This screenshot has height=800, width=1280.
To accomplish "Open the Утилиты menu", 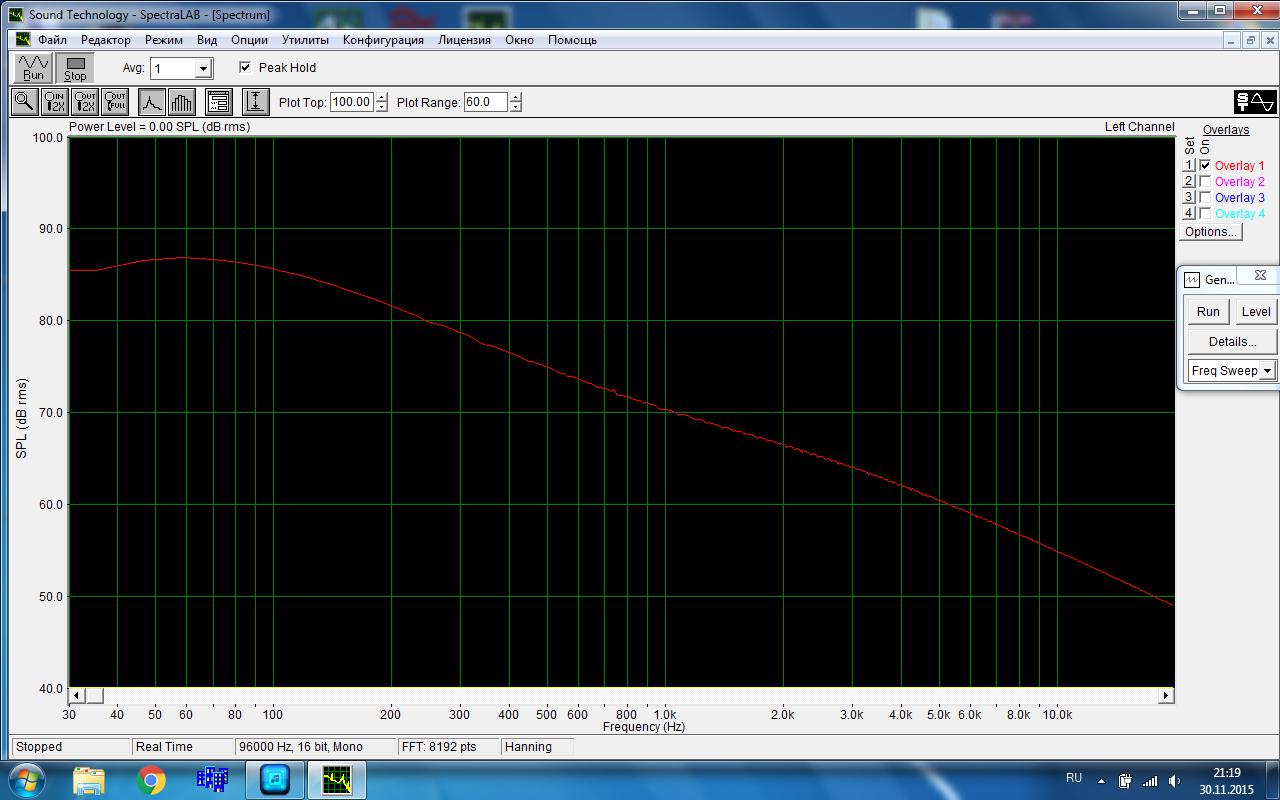I will [x=305, y=40].
